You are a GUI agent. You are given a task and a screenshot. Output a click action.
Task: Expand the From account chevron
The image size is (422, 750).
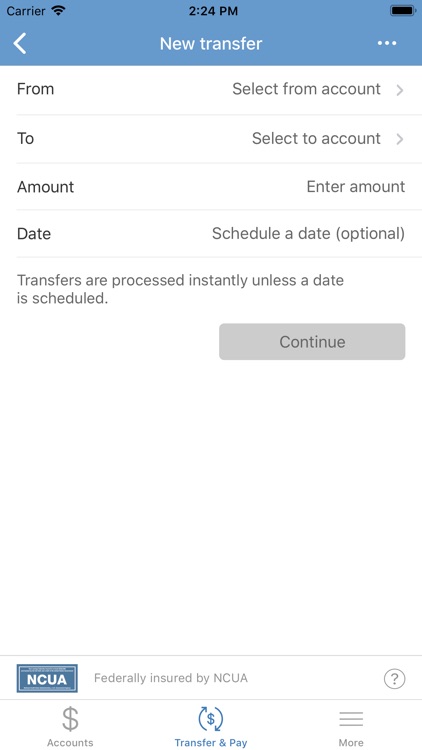click(x=400, y=90)
